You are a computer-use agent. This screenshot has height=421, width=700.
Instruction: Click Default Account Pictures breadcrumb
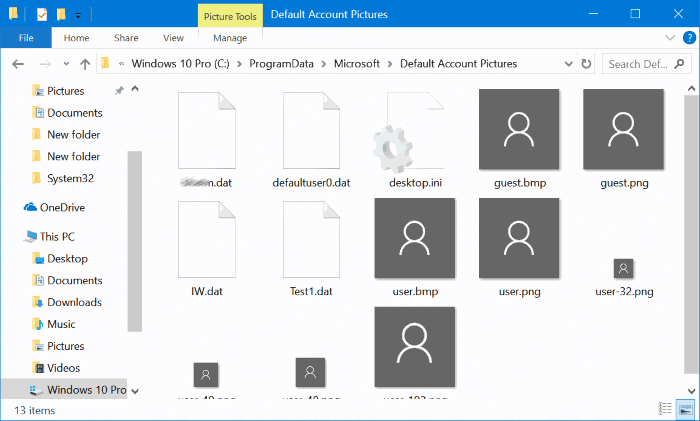coord(458,64)
